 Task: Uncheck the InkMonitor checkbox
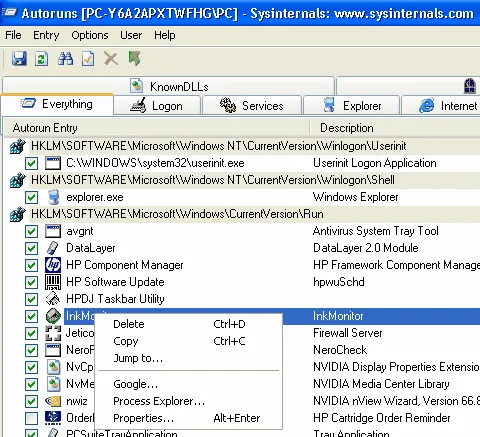pos(32,316)
